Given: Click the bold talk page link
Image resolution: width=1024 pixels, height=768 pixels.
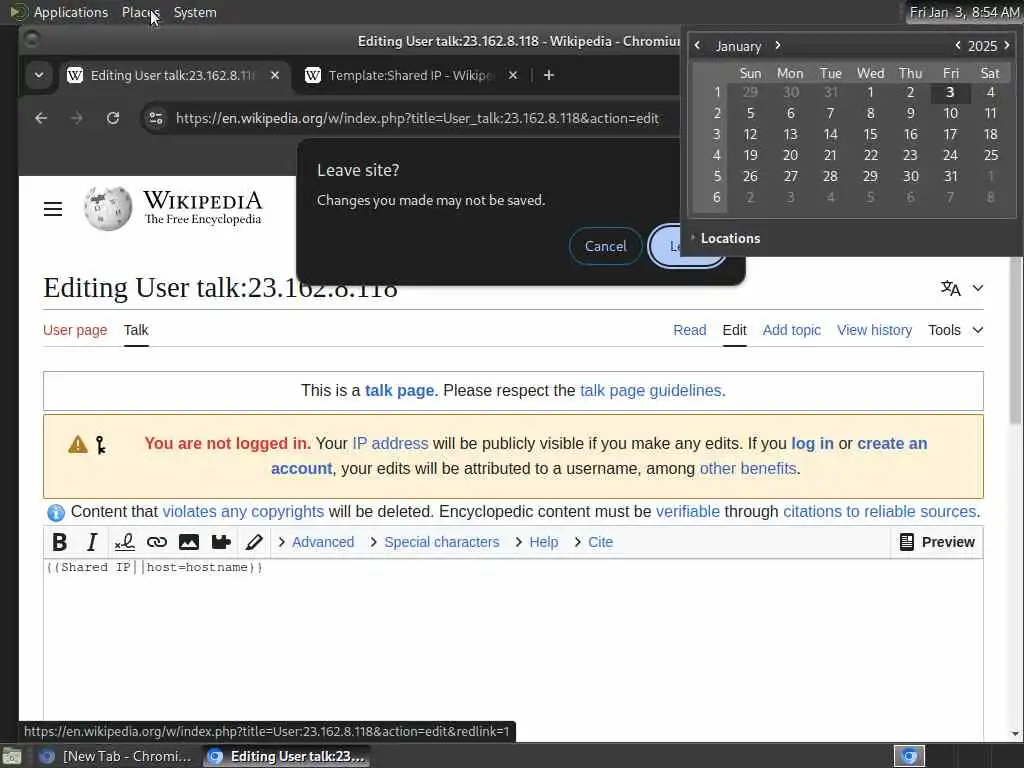Looking at the screenshot, I should point(399,391).
